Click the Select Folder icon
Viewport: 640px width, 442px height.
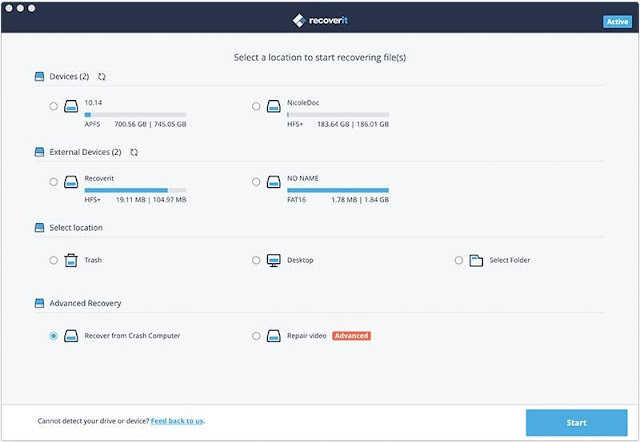[x=476, y=260]
